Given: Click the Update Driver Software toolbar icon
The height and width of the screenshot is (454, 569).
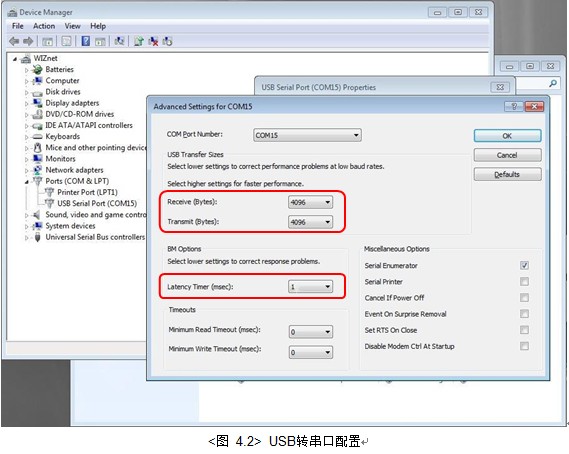Looking at the screenshot, I should (x=139, y=41).
